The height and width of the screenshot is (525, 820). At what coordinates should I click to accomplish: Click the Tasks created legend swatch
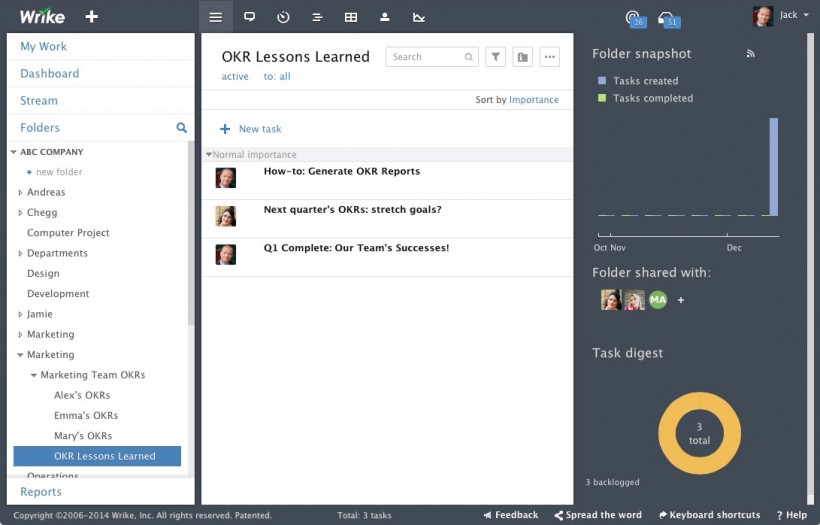point(602,81)
